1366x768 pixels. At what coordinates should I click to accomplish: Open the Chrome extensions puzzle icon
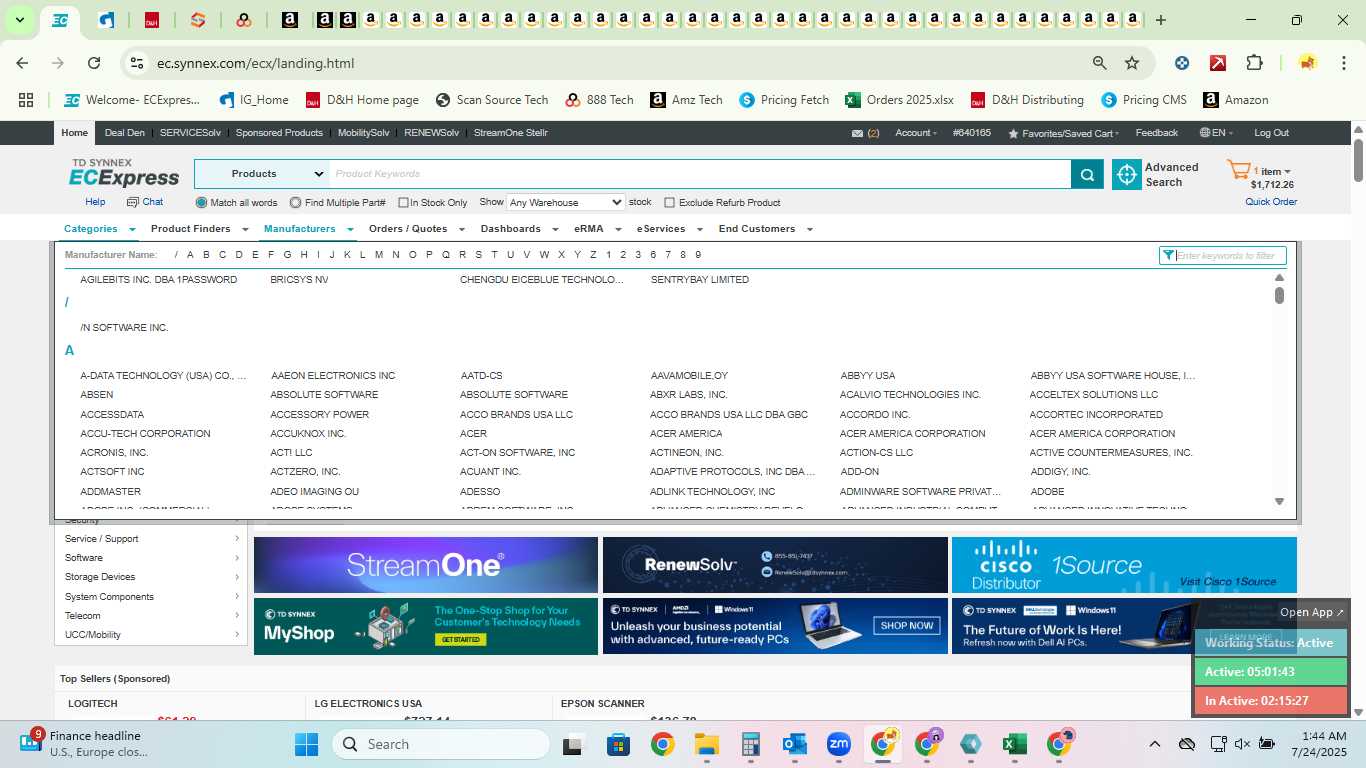click(x=1254, y=63)
